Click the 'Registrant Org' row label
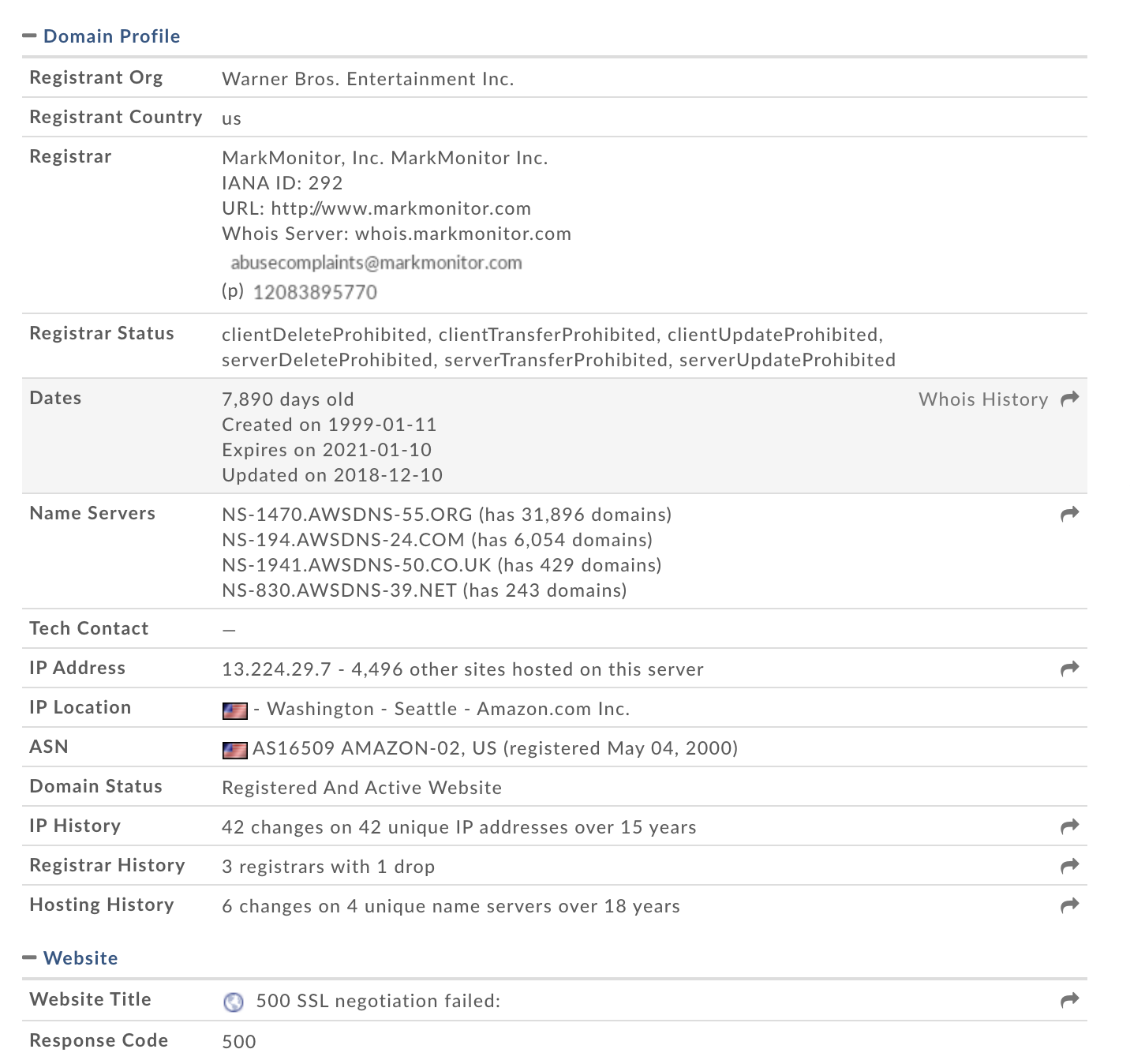1130x1064 pixels. point(96,77)
